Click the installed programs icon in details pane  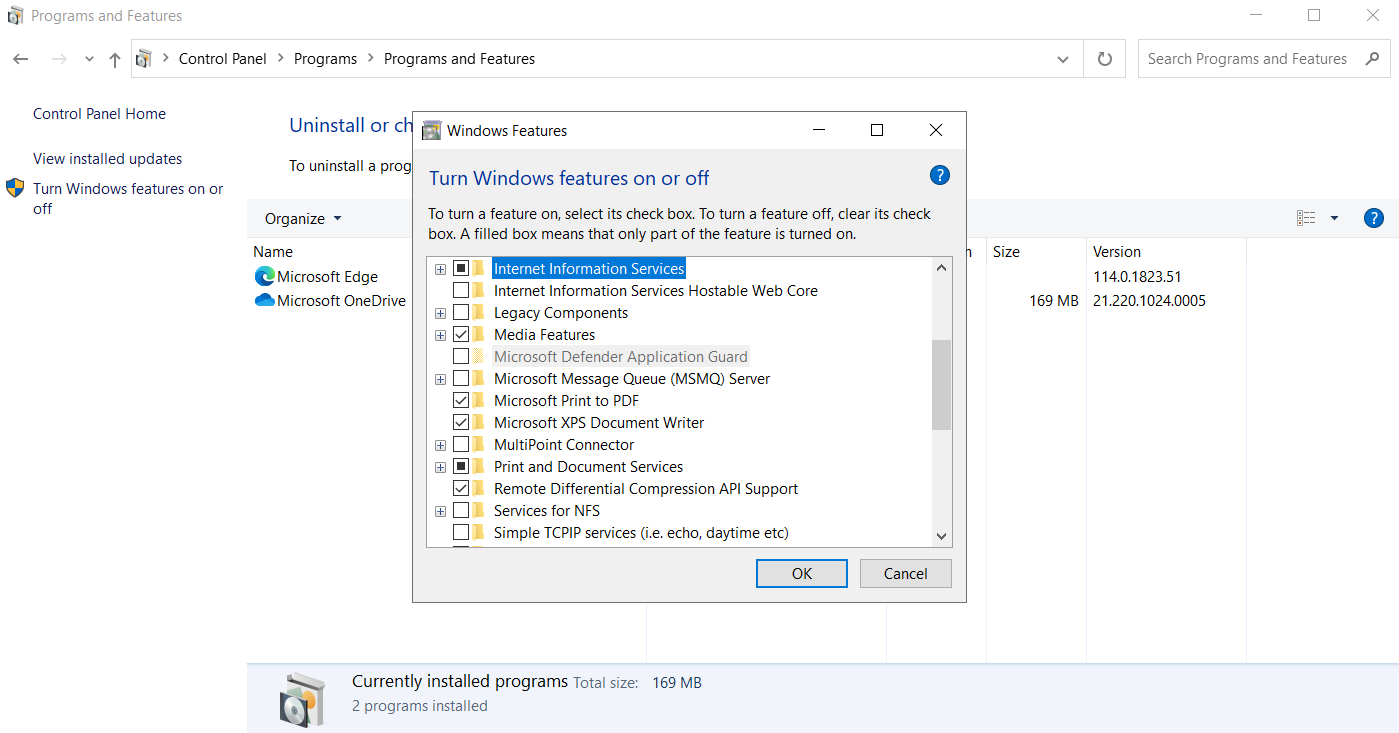point(303,699)
